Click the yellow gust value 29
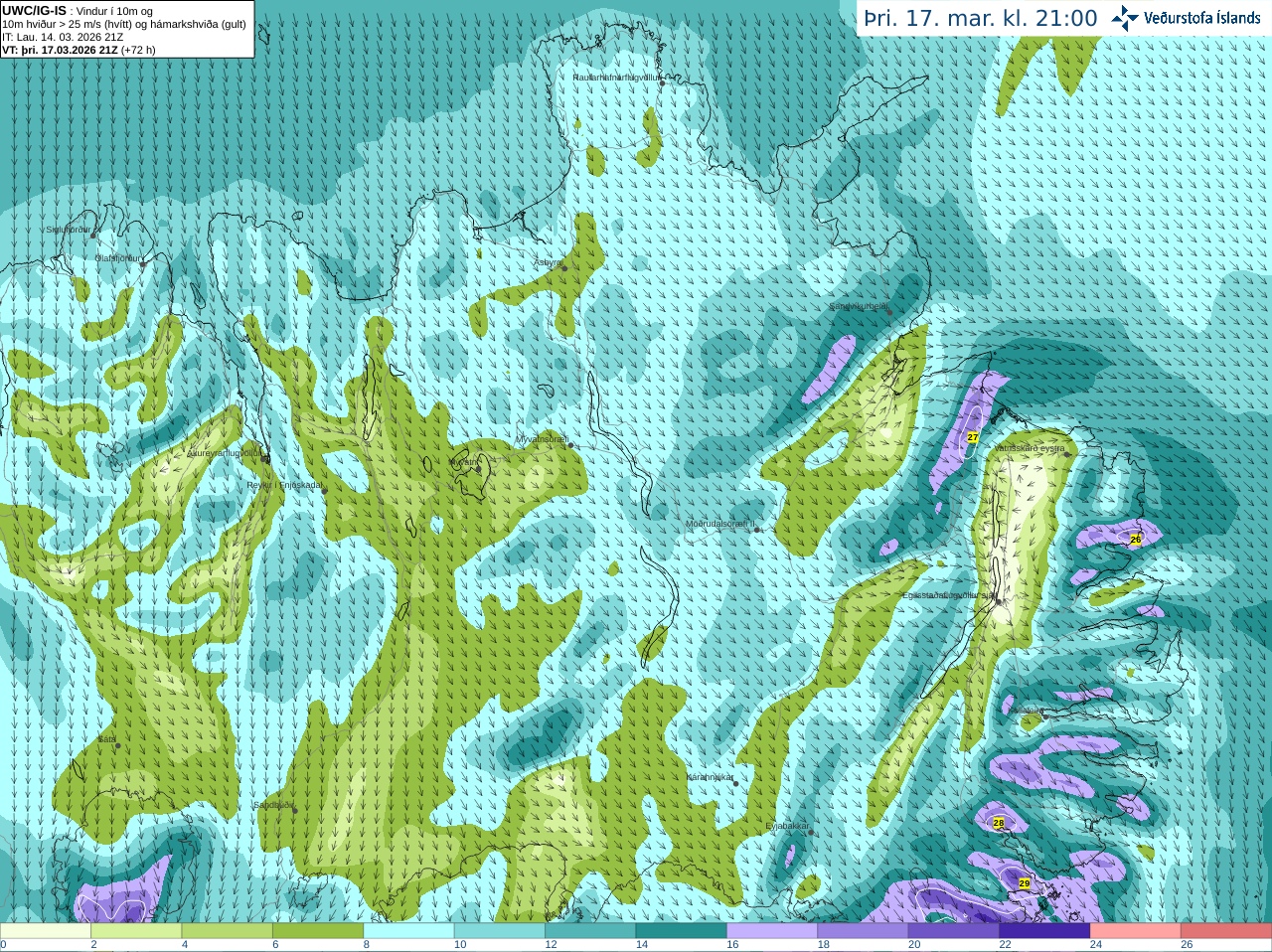The width and height of the screenshot is (1272, 952). (1025, 883)
